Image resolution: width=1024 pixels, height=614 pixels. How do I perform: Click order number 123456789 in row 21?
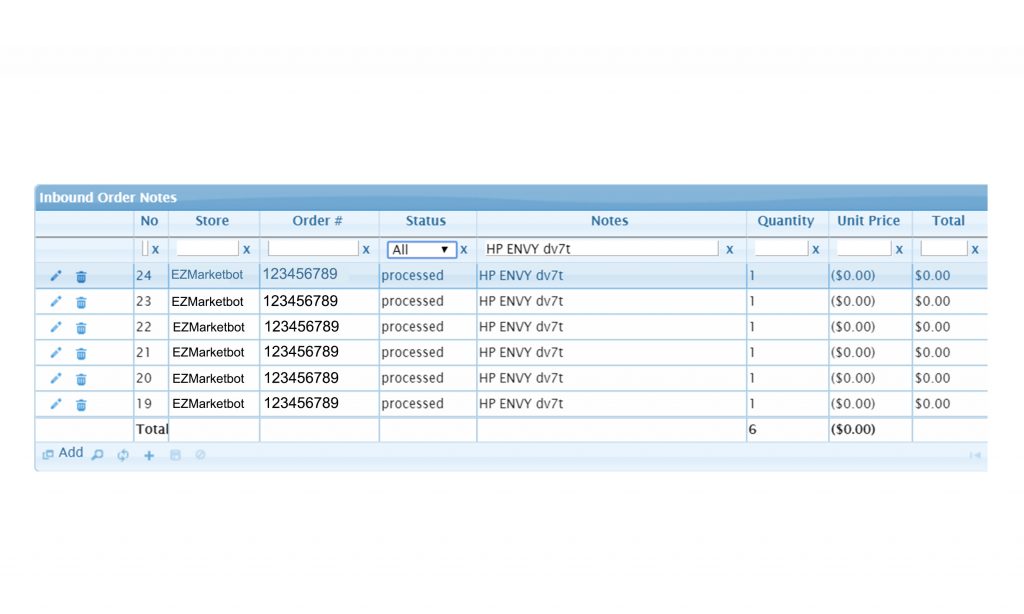coord(319,352)
